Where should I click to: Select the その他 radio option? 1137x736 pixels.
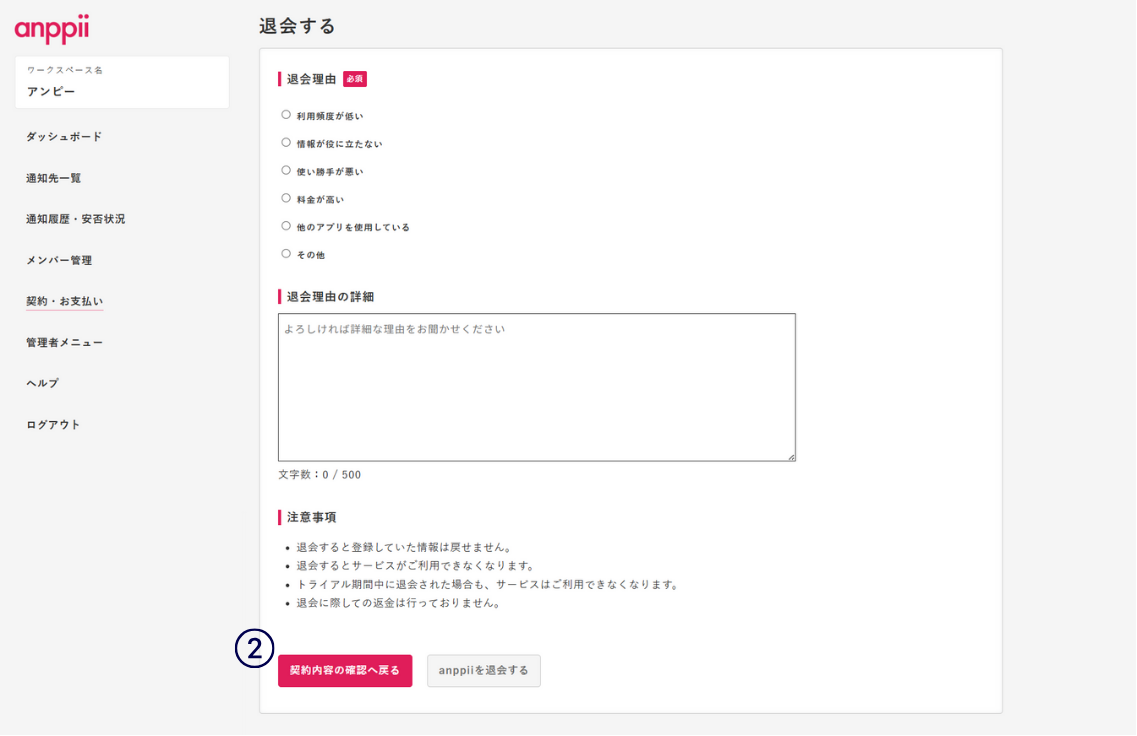pyautogui.click(x=286, y=254)
